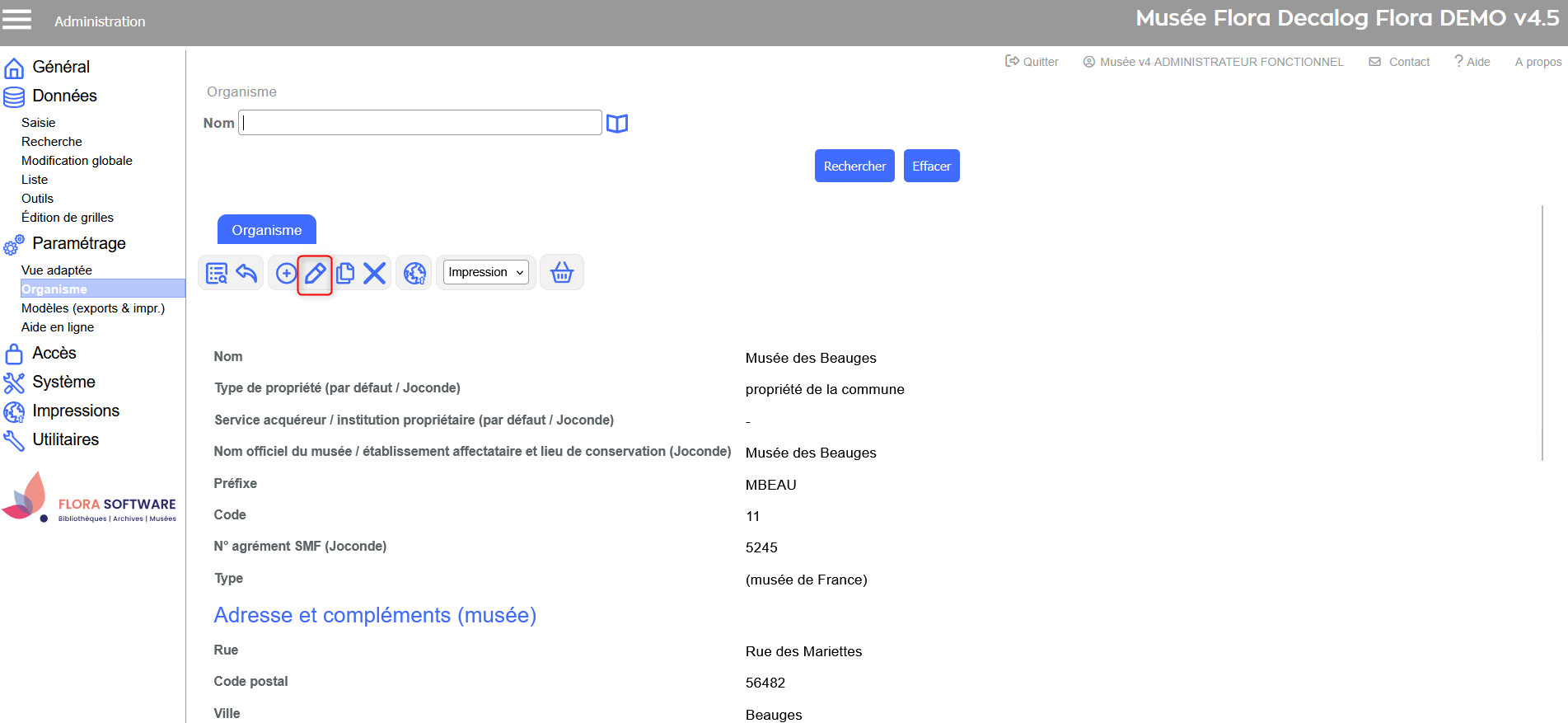The height and width of the screenshot is (723, 1568).
Task: Click the plus circle add record icon
Action: point(285,274)
